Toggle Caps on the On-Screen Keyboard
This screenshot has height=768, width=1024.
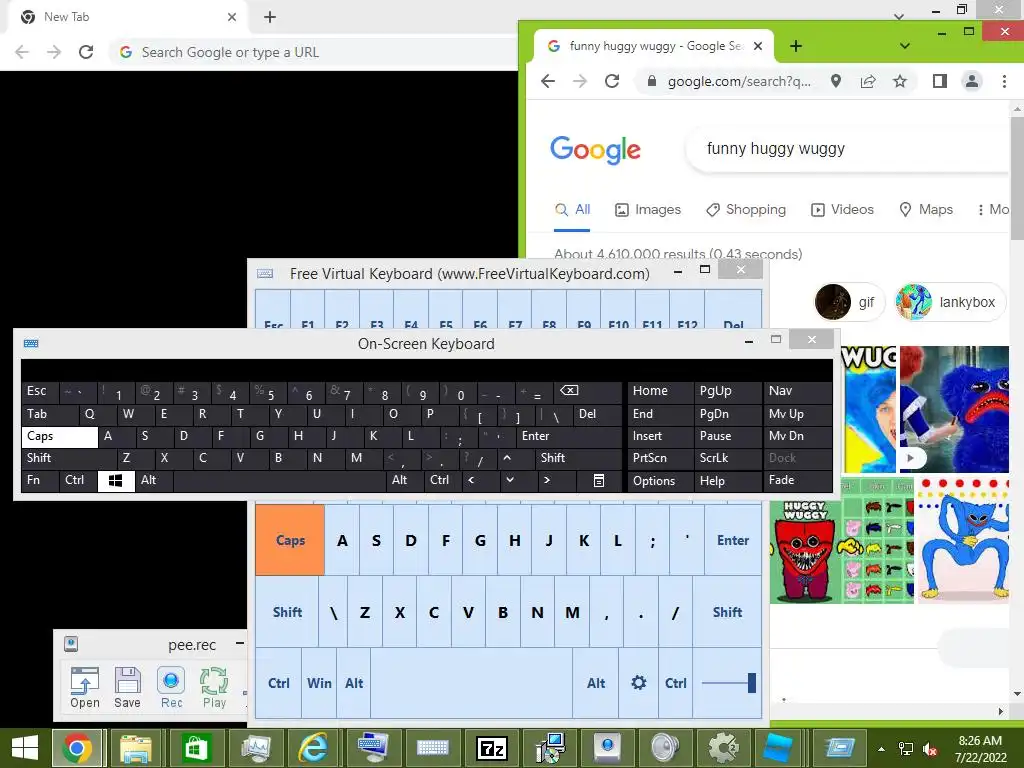coord(59,436)
